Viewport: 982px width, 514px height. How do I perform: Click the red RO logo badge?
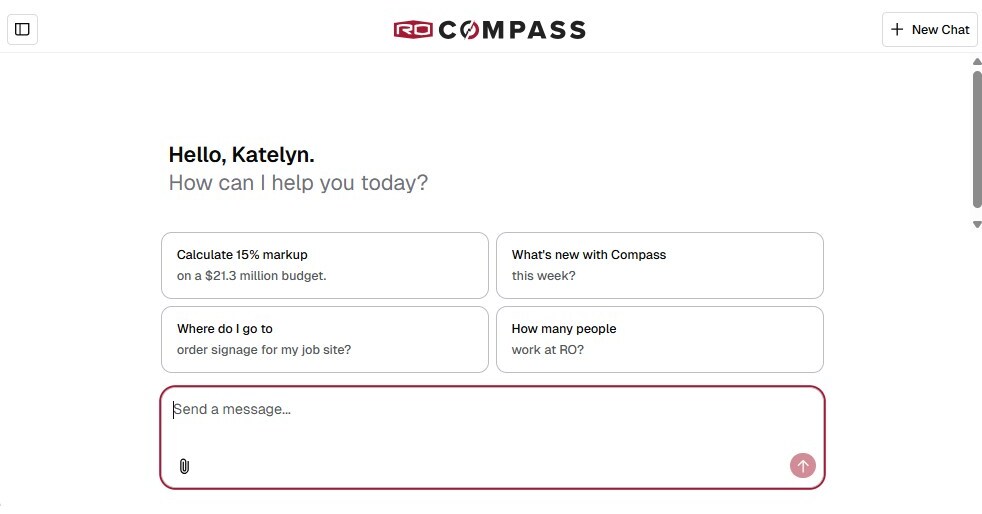[413, 30]
